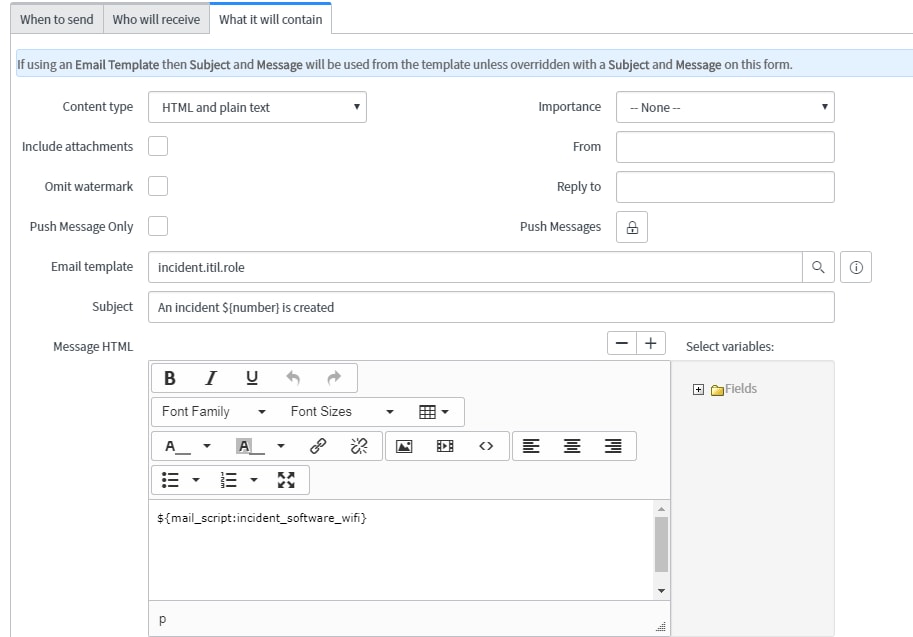Look up Email template with magnifier icon

[818, 267]
